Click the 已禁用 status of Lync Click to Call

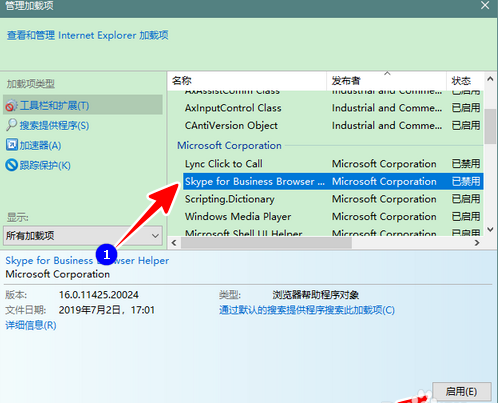pyautogui.click(x=466, y=164)
